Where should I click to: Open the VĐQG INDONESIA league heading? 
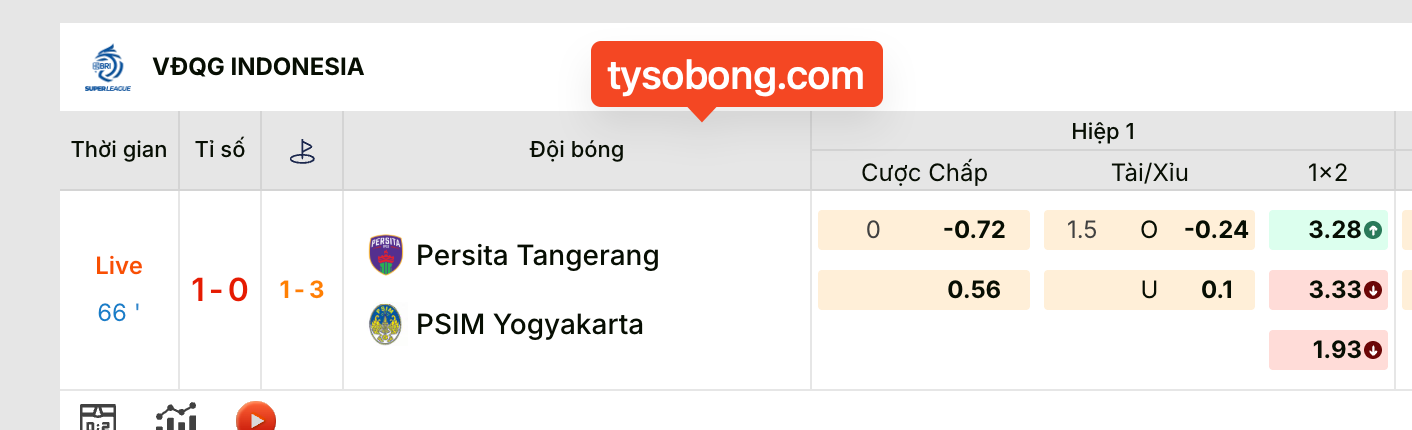click(258, 67)
